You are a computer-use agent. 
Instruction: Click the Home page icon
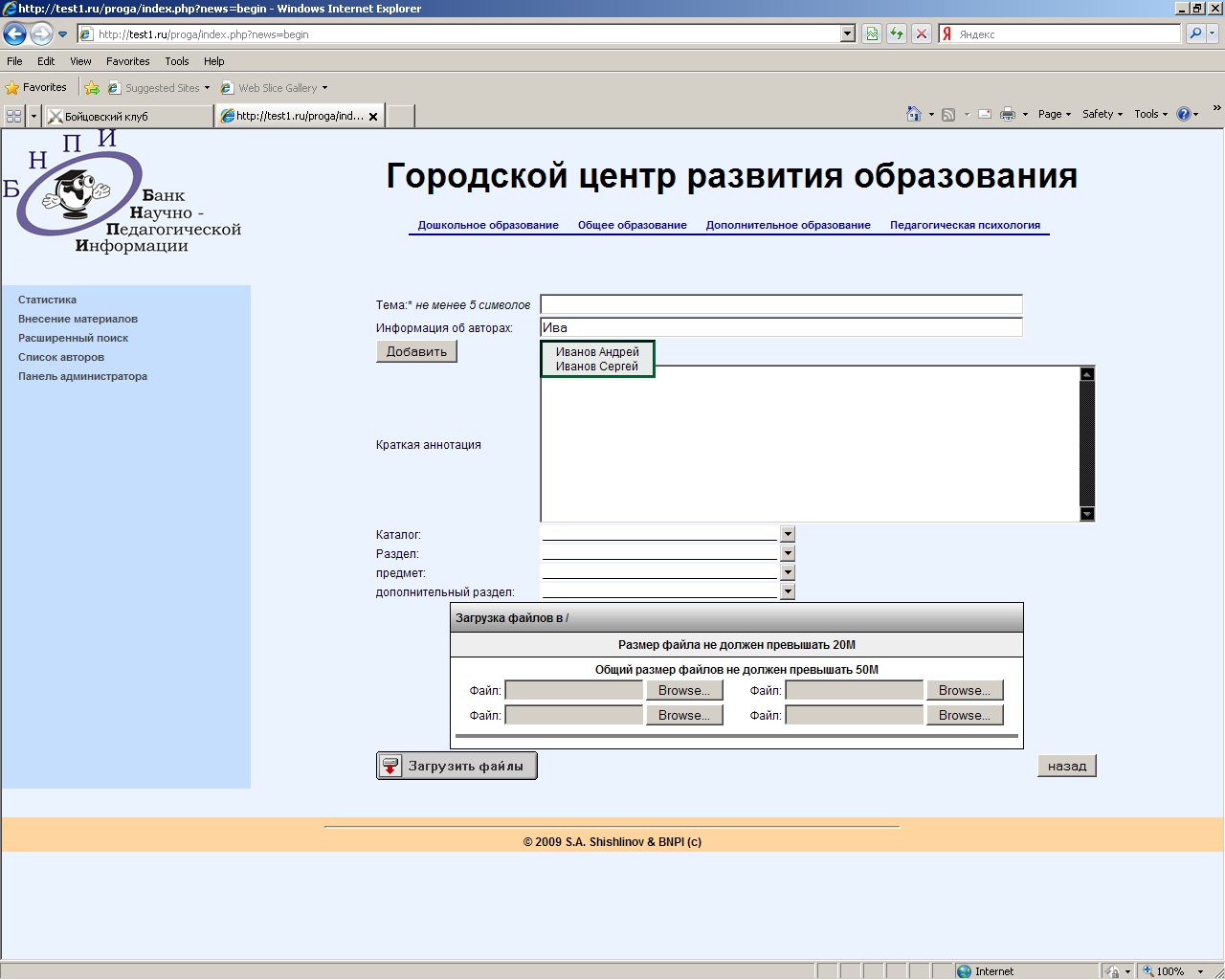click(x=914, y=114)
